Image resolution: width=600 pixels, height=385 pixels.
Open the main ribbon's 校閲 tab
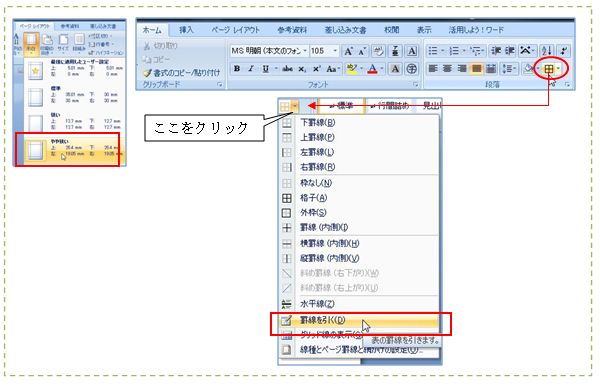[x=391, y=30]
